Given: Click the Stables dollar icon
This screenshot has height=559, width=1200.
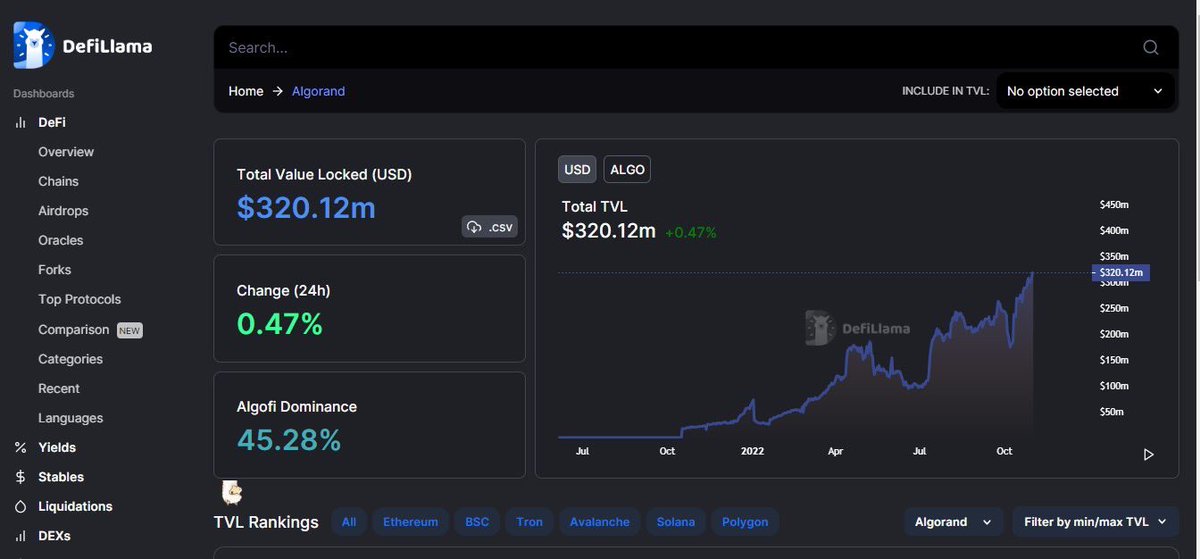Looking at the screenshot, I should coord(21,477).
